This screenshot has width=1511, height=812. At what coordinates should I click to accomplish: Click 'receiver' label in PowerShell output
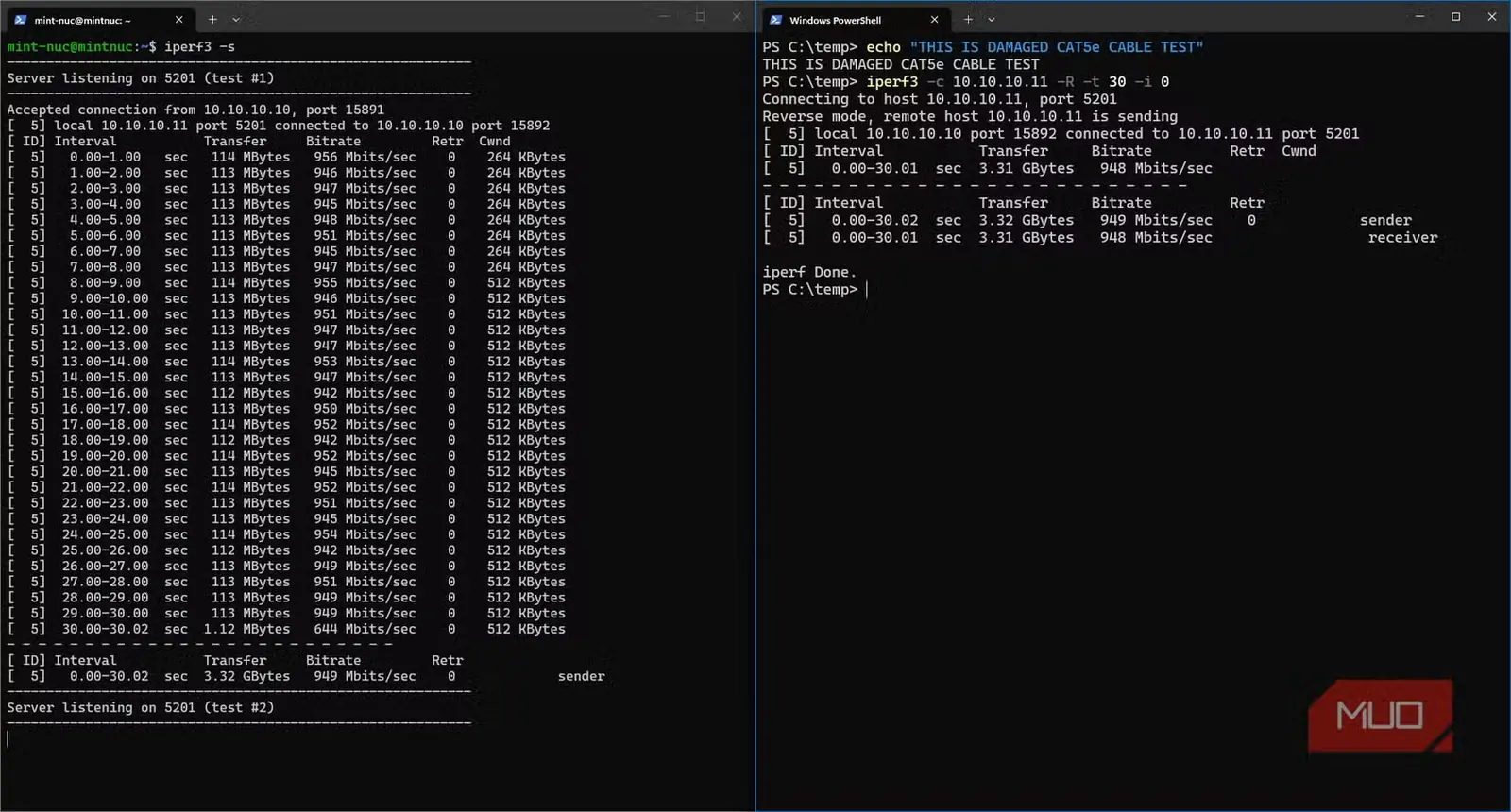[x=1402, y=238]
